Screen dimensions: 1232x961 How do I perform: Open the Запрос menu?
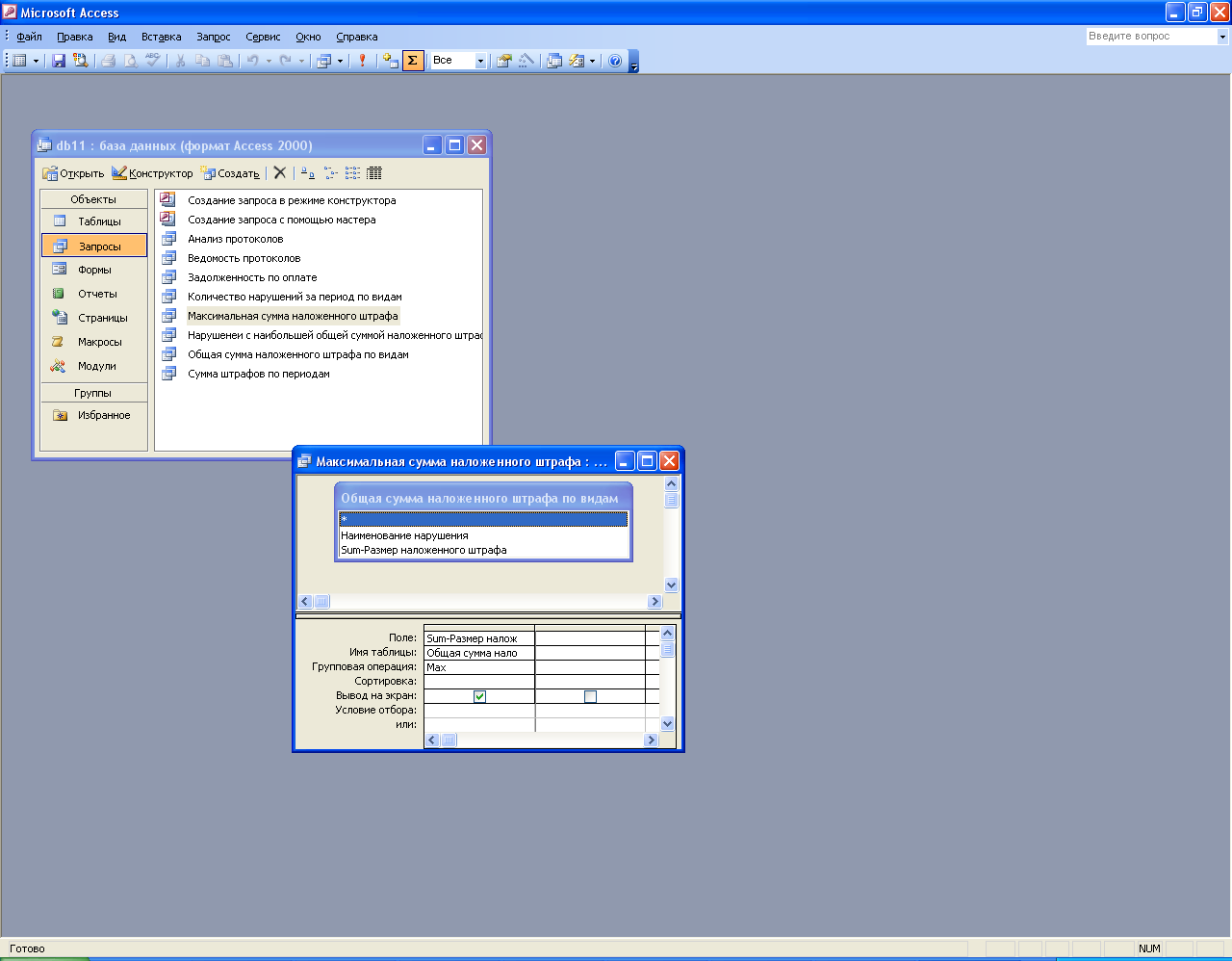click(214, 37)
